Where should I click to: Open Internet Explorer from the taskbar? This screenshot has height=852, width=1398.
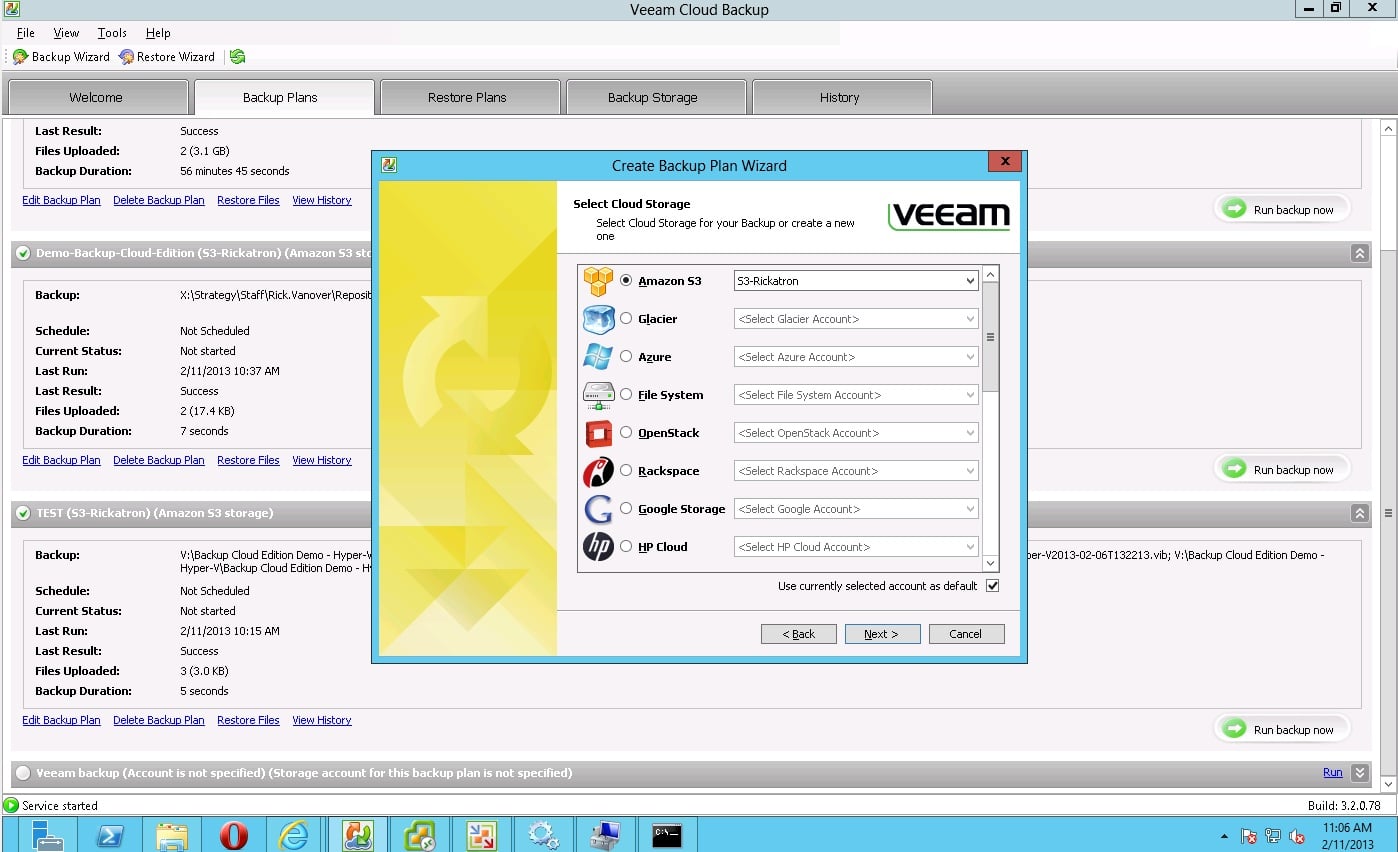click(x=295, y=835)
